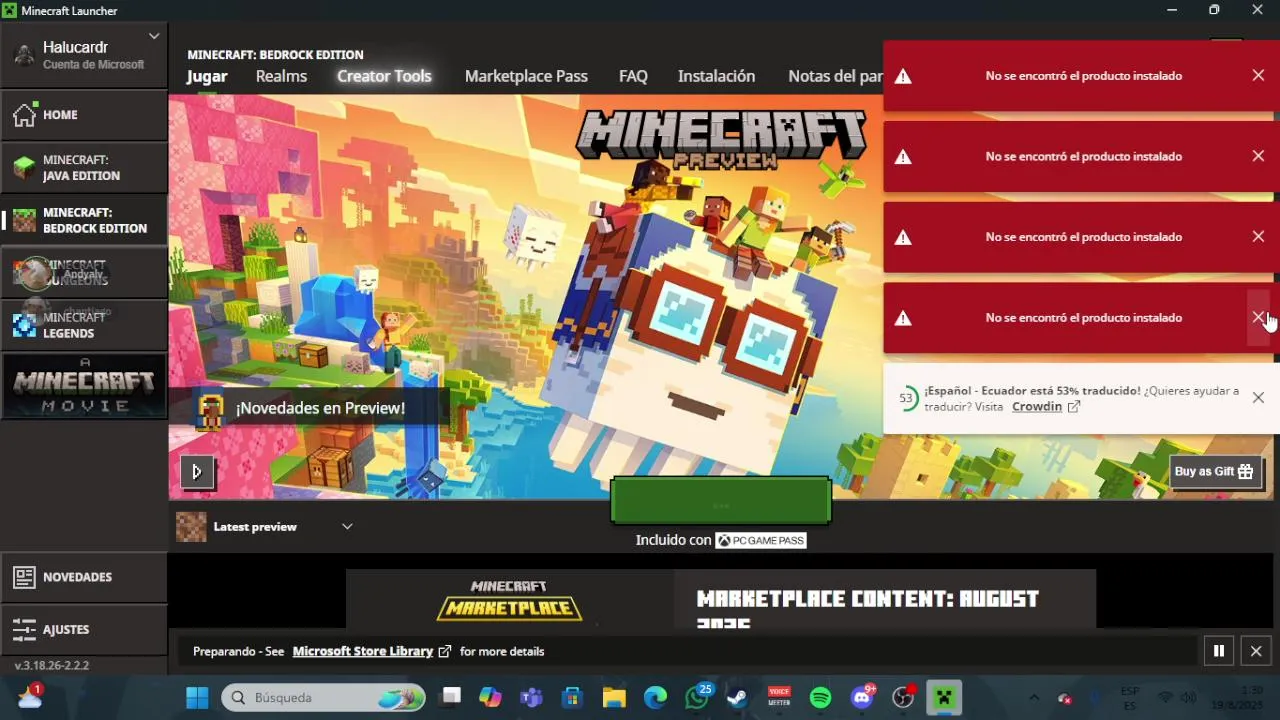Click the ESP language indicator
This screenshot has height=720, width=1280.
pos(1130,697)
